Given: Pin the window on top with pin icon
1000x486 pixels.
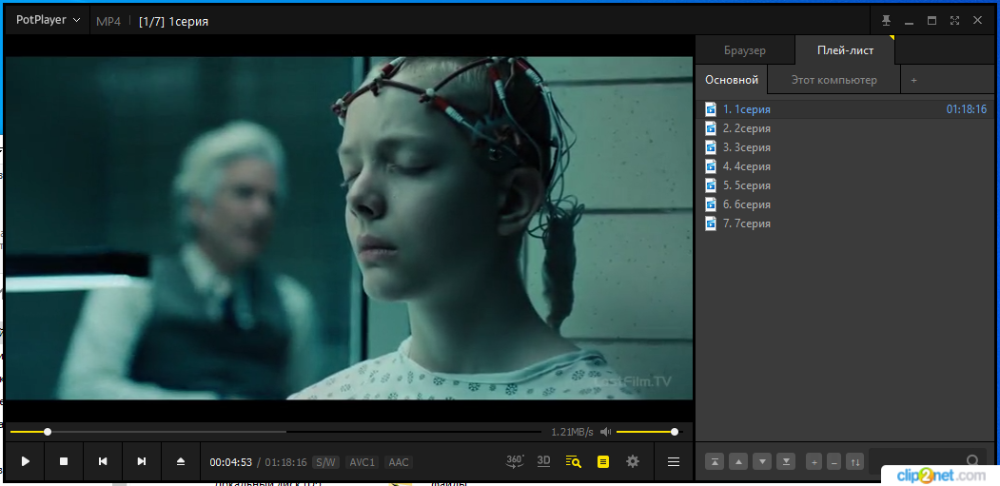Looking at the screenshot, I should [x=886, y=20].
